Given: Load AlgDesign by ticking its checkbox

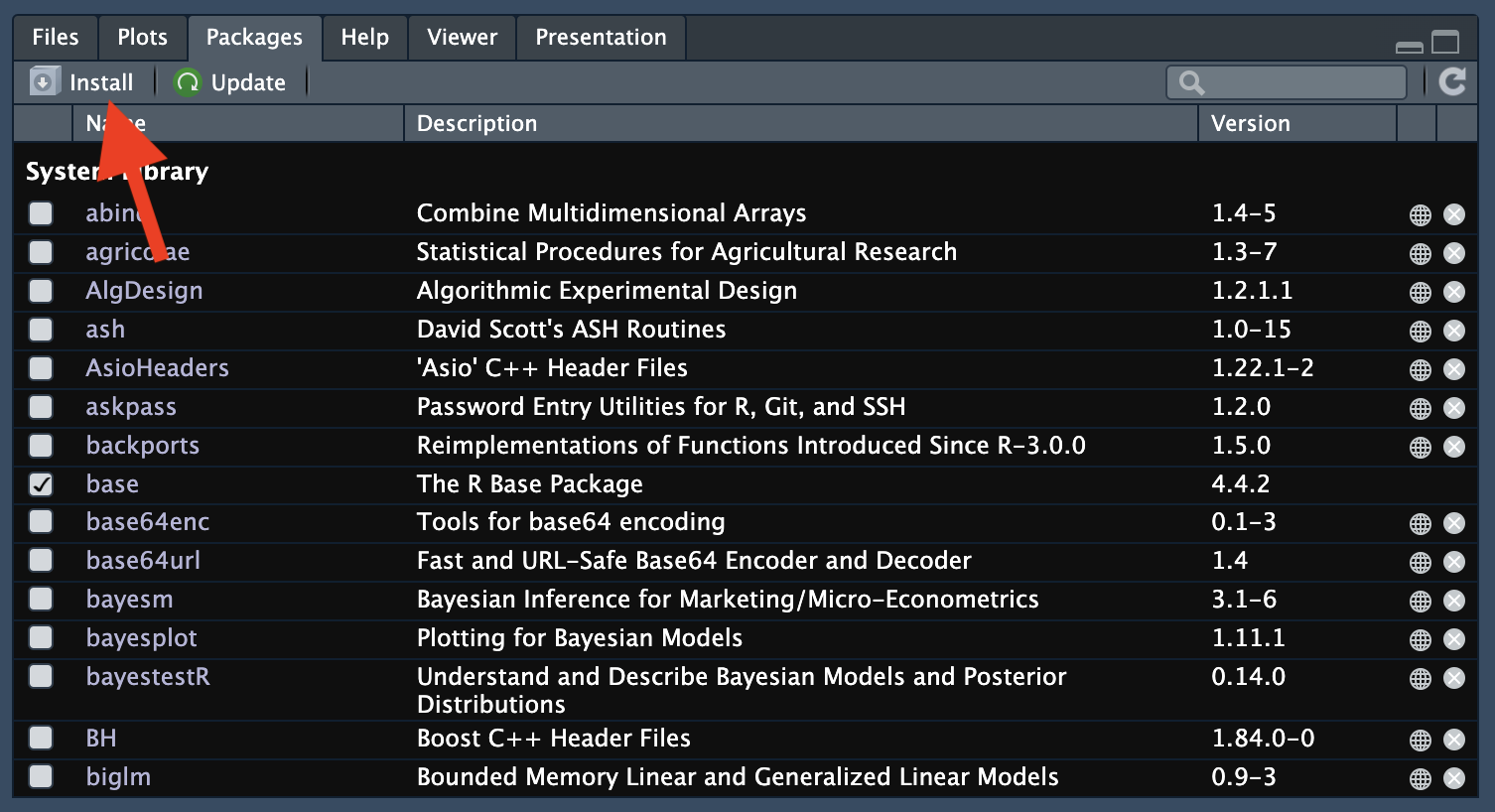Looking at the screenshot, I should point(41,291).
